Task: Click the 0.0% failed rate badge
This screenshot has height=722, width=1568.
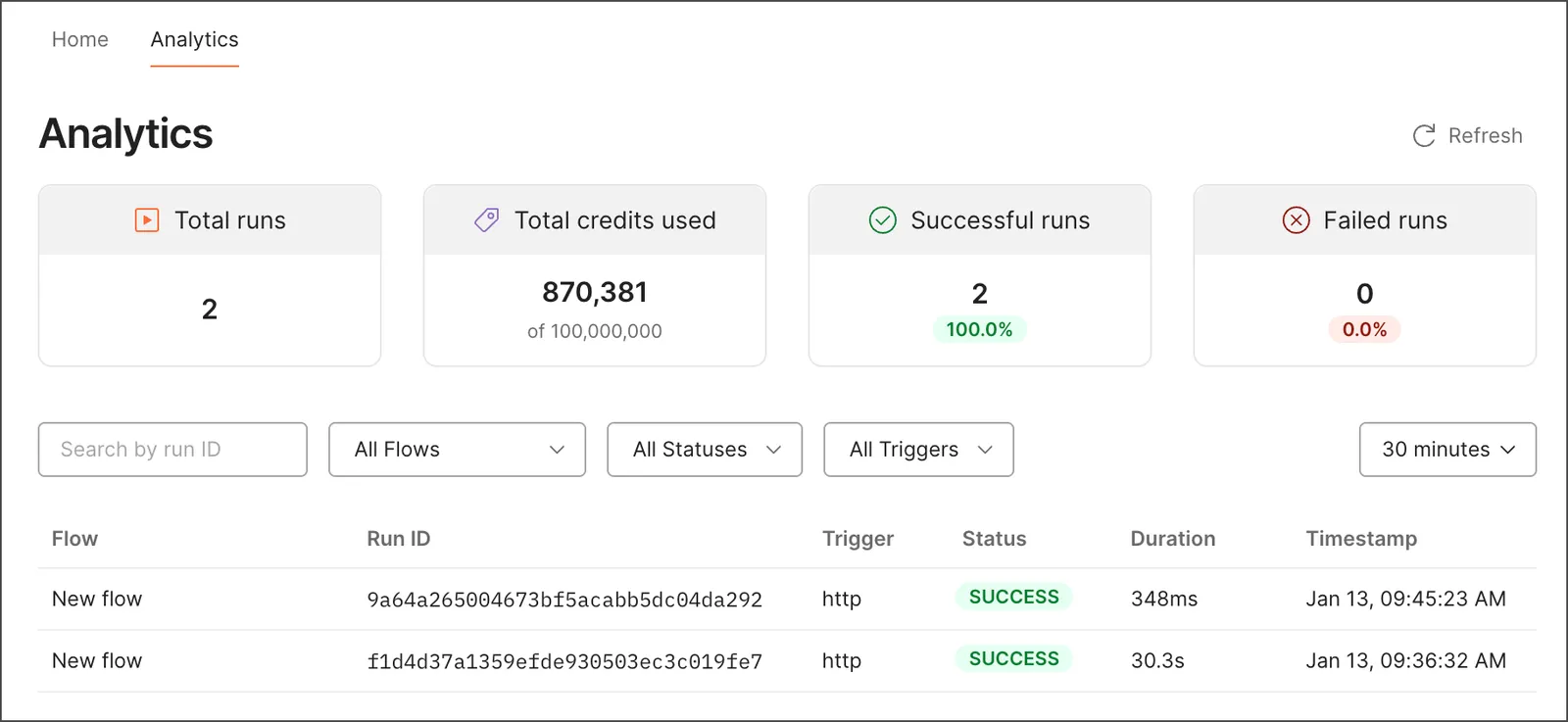Action: 1364,329
